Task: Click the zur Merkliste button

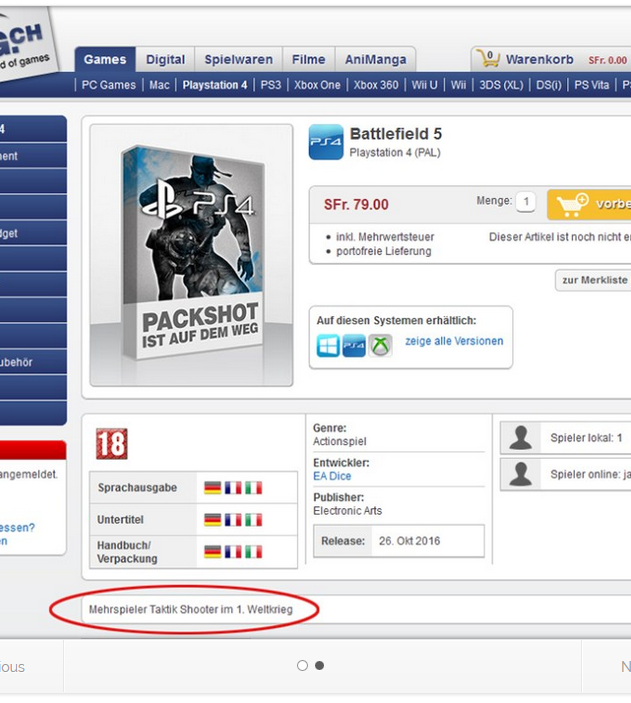Action: (593, 280)
